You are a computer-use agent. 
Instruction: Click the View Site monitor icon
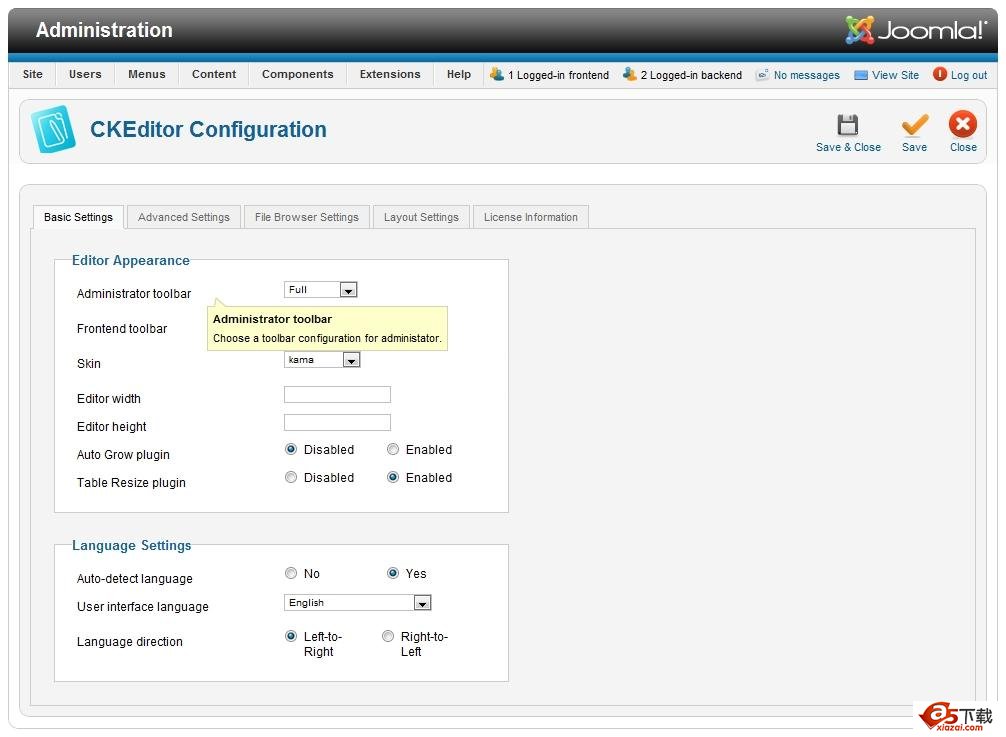tap(861, 75)
